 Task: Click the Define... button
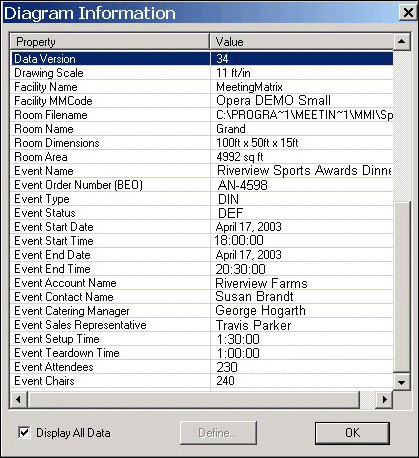coord(218,433)
